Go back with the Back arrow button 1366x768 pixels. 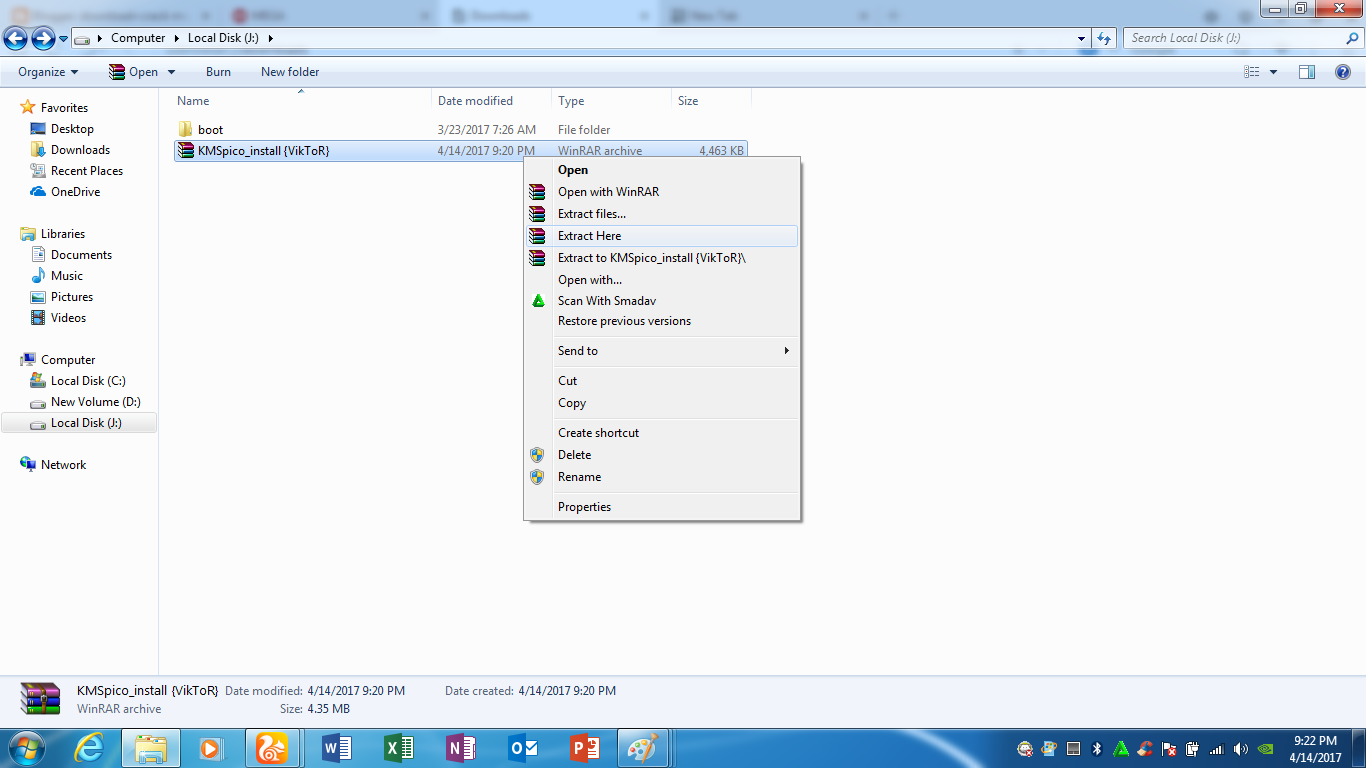click(x=16, y=39)
